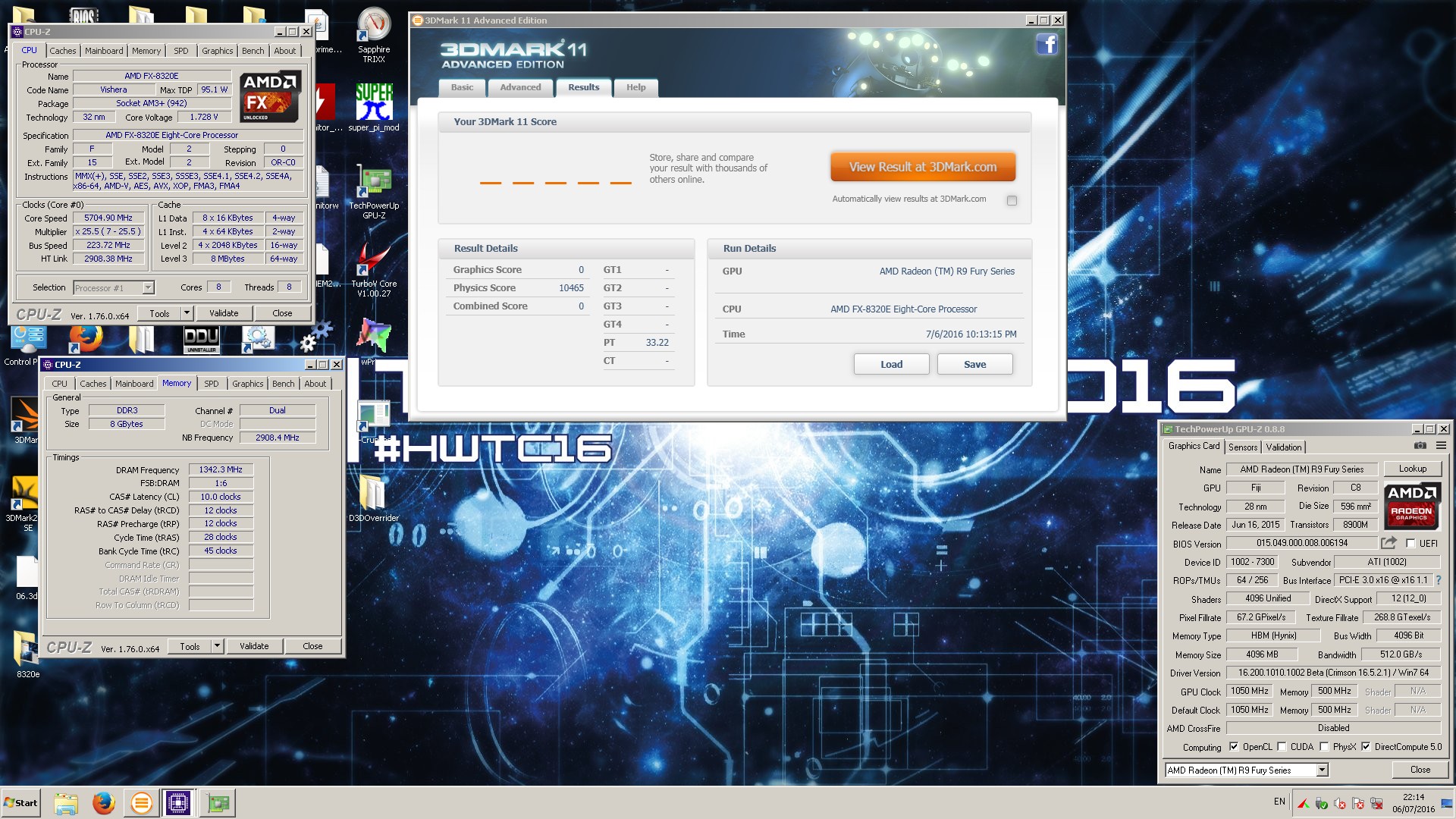This screenshot has width=1456, height=819.
Task: Open the GPU-Z hamburger menu icon
Action: 1441,446
